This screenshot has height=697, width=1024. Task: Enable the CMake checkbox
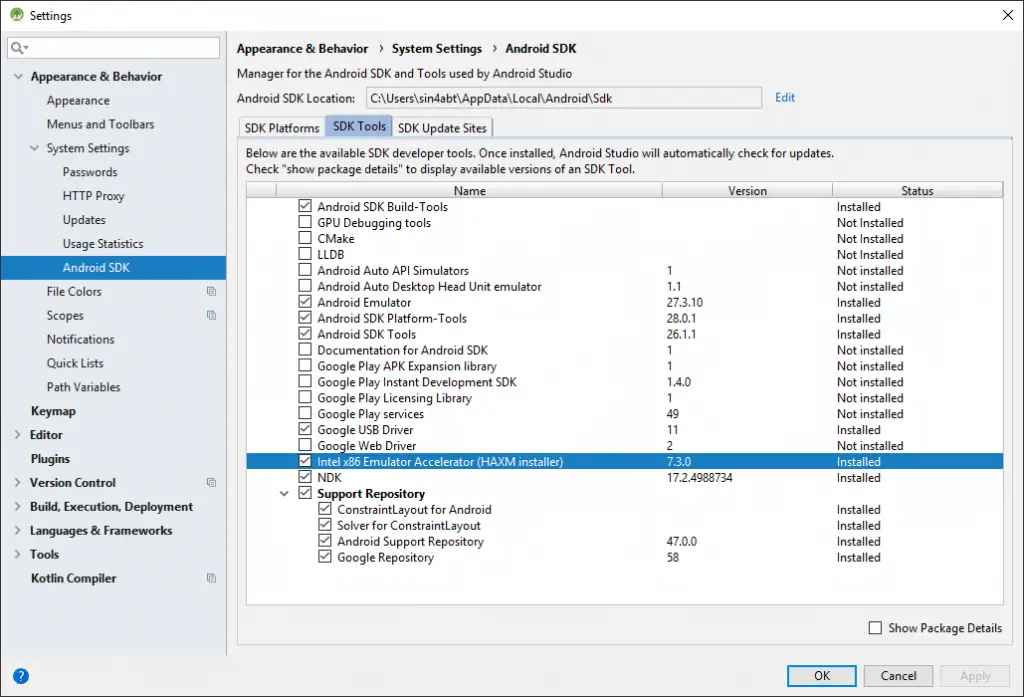[305, 238]
